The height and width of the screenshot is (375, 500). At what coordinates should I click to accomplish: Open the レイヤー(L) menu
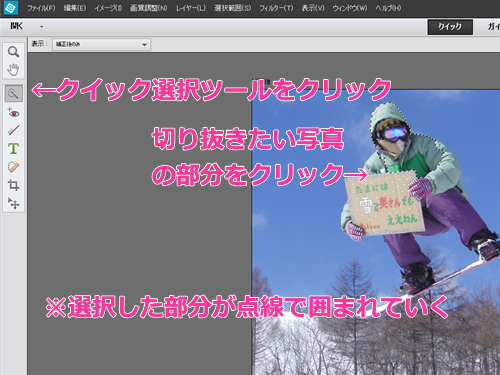(191, 8)
